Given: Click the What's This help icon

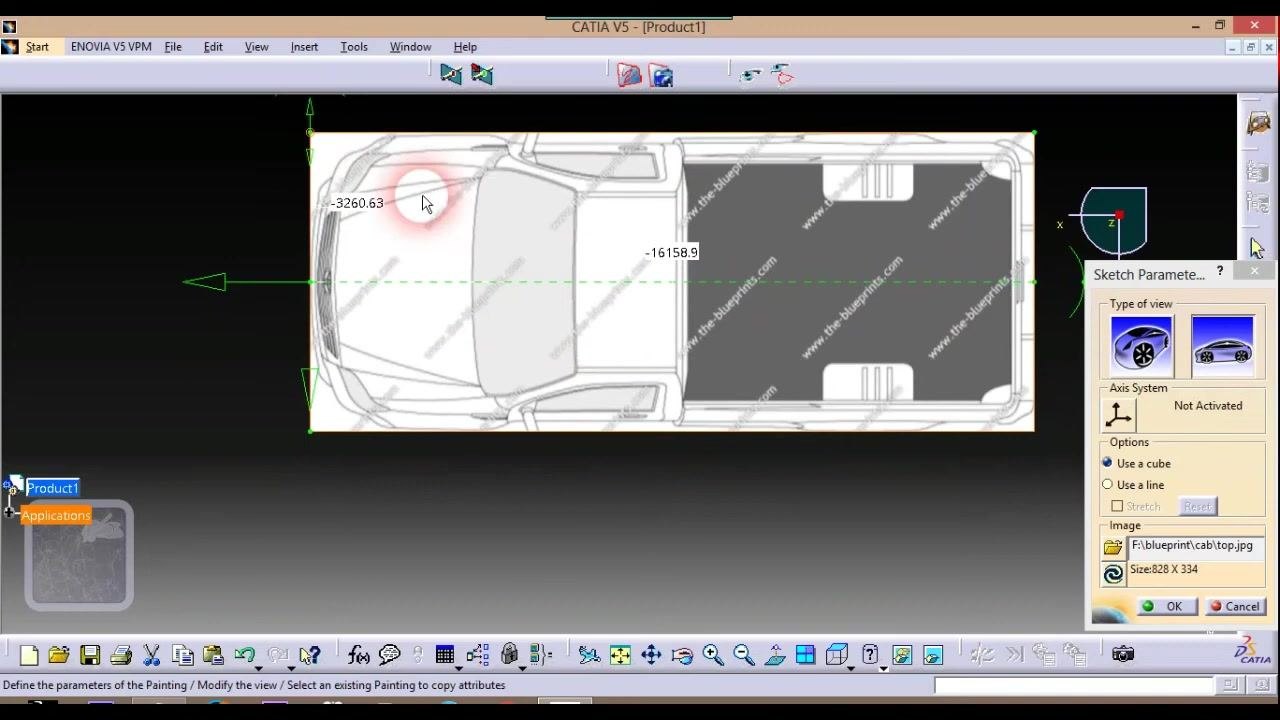Looking at the screenshot, I should coord(310,655).
